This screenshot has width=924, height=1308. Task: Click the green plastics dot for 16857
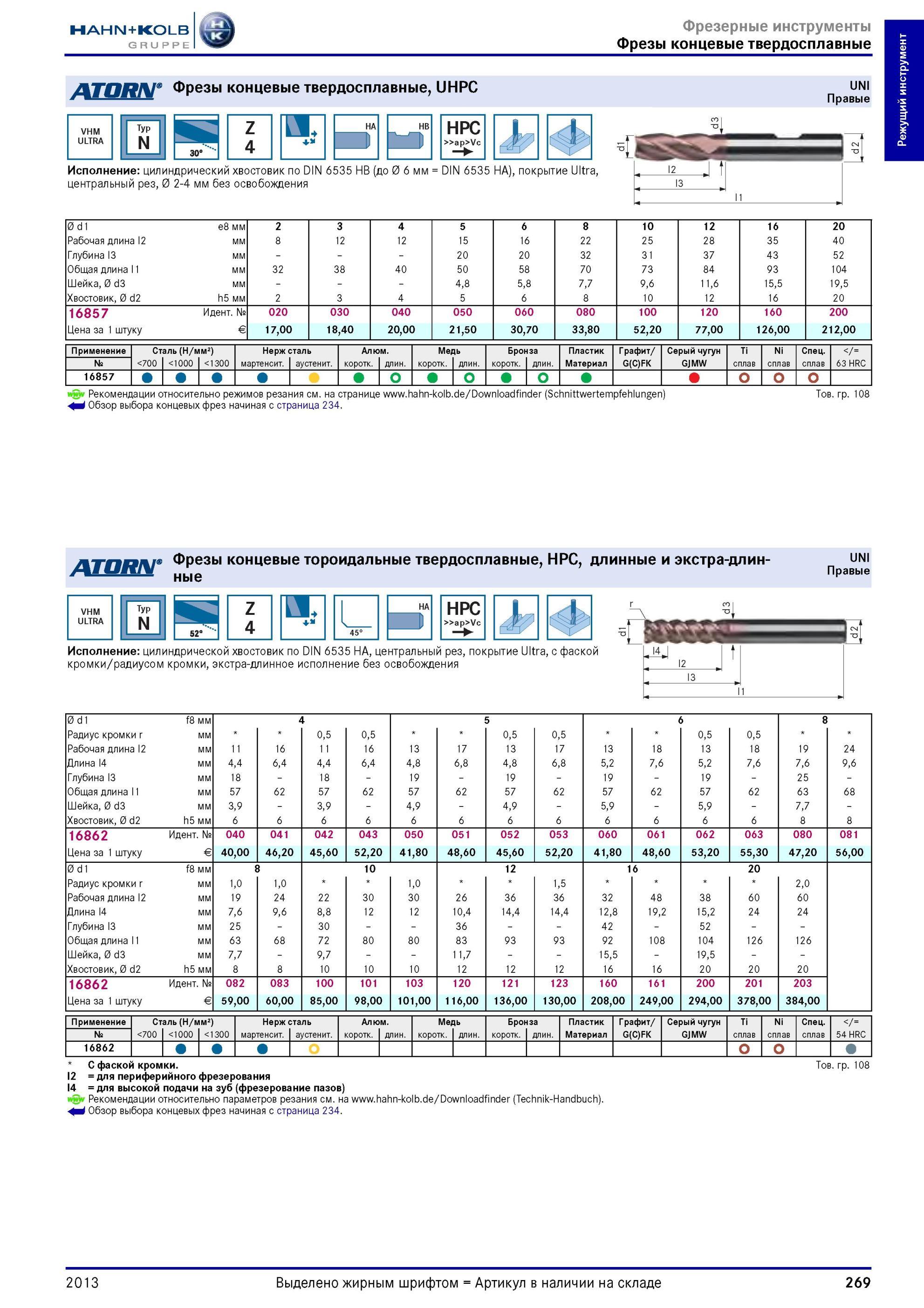[x=586, y=378]
